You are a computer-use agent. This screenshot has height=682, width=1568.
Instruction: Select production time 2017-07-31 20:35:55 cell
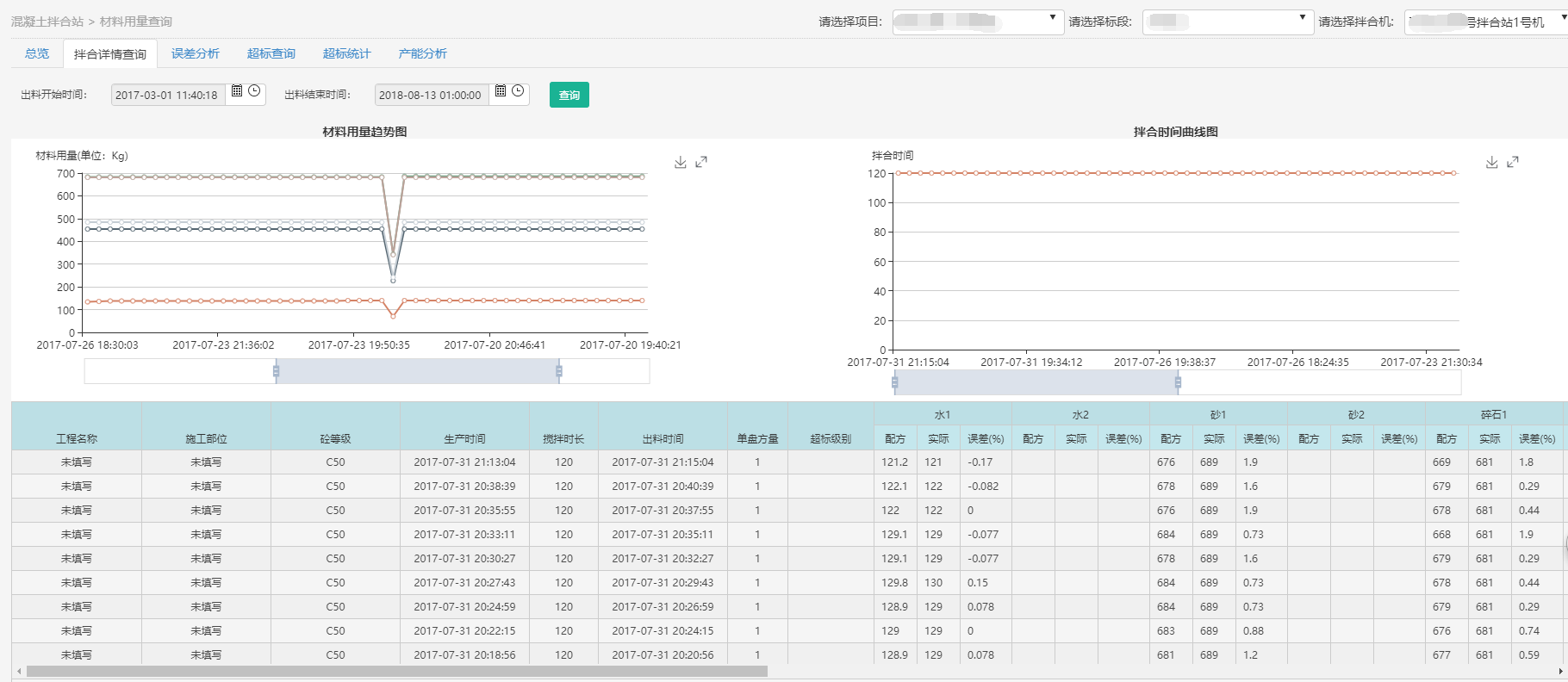pyautogui.click(x=464, y=510)
